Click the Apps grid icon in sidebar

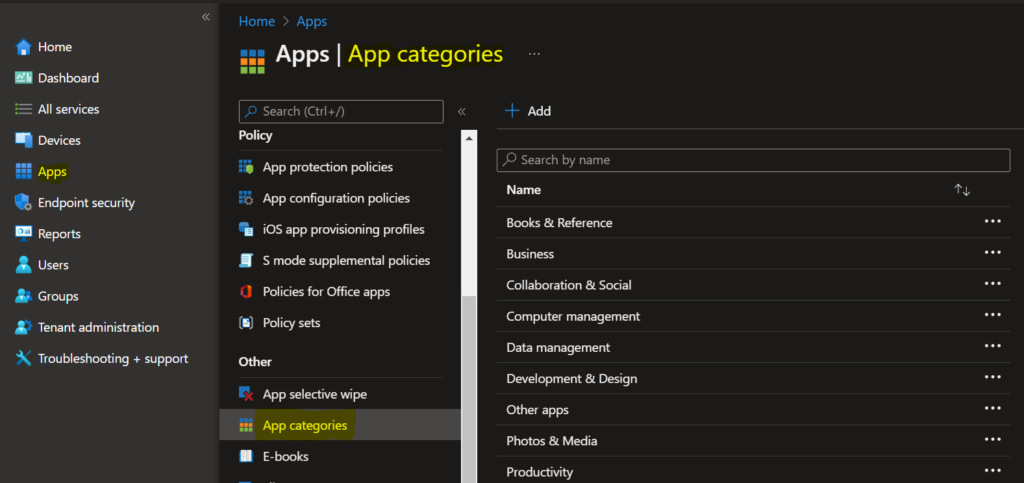(24, 172)
